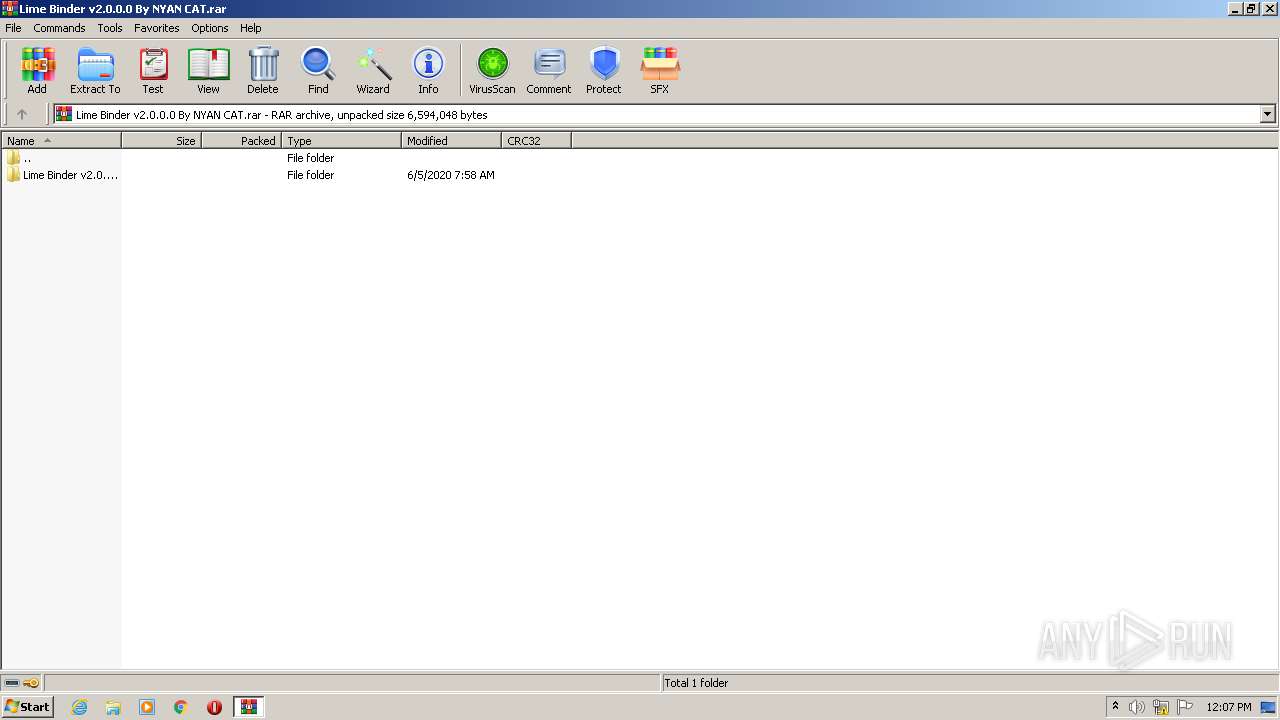Click the Add toolbar icon
The image size is (1280, 720).
pyautogui.click(x=37, y=71)
